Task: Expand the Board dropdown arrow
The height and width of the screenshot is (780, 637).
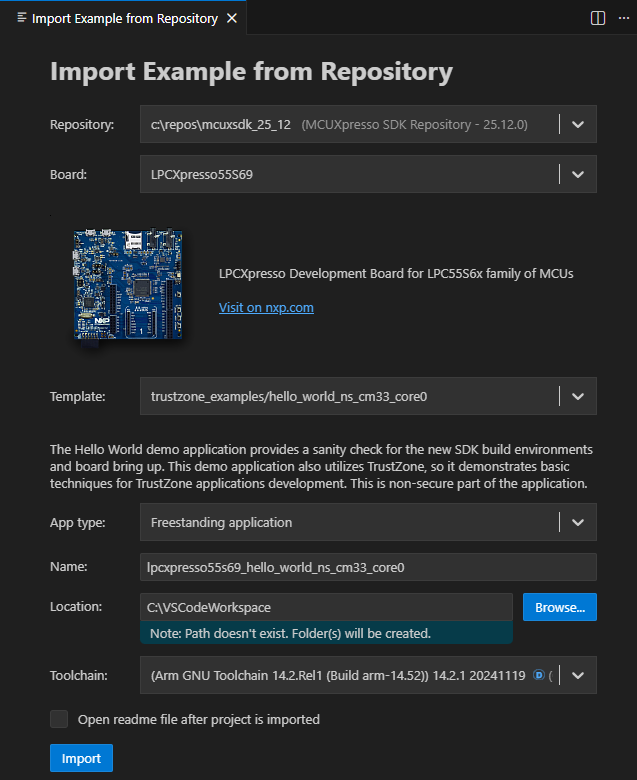Action: (578, 174)
